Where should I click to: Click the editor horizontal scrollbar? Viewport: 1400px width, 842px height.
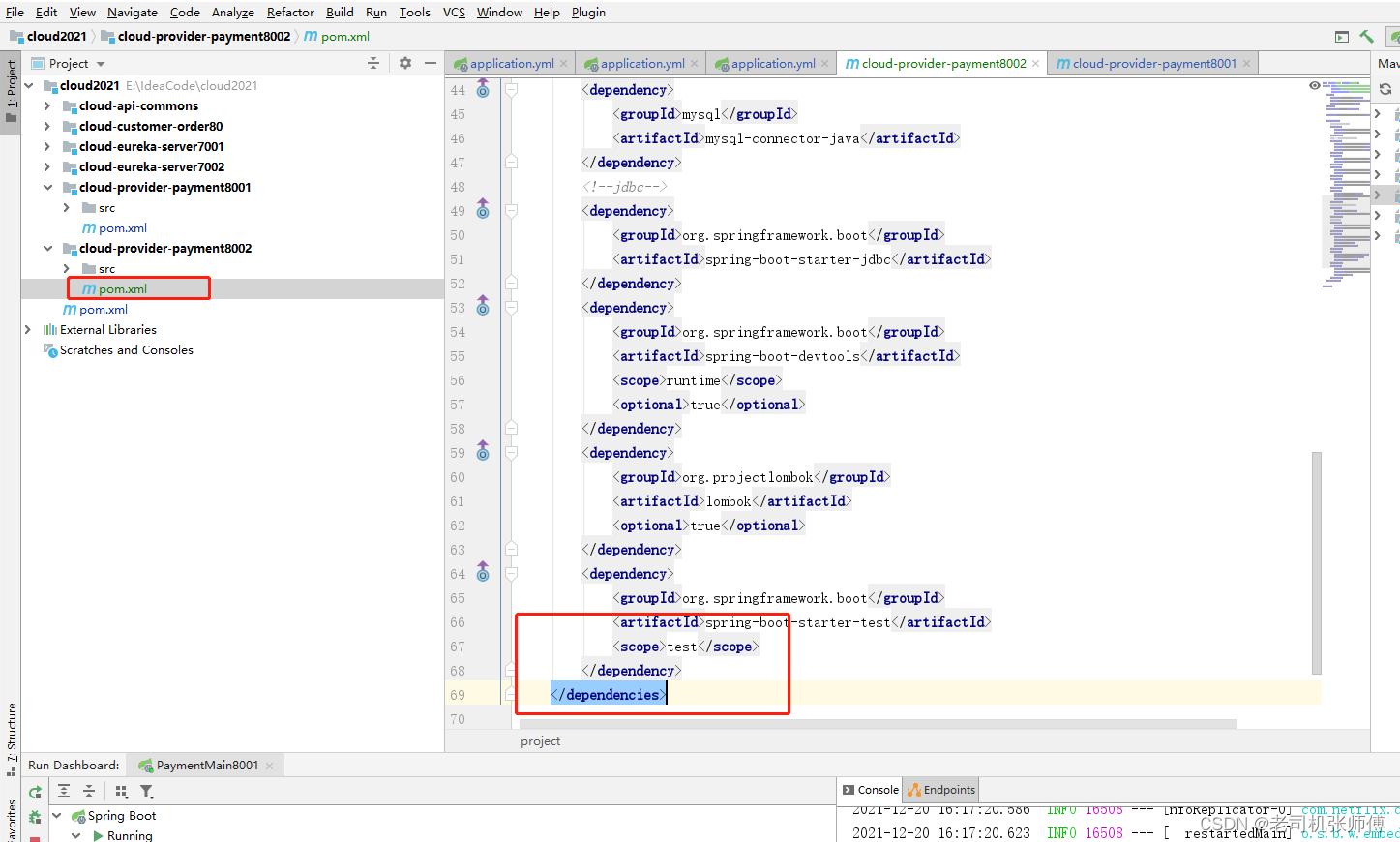pos(878,724)
